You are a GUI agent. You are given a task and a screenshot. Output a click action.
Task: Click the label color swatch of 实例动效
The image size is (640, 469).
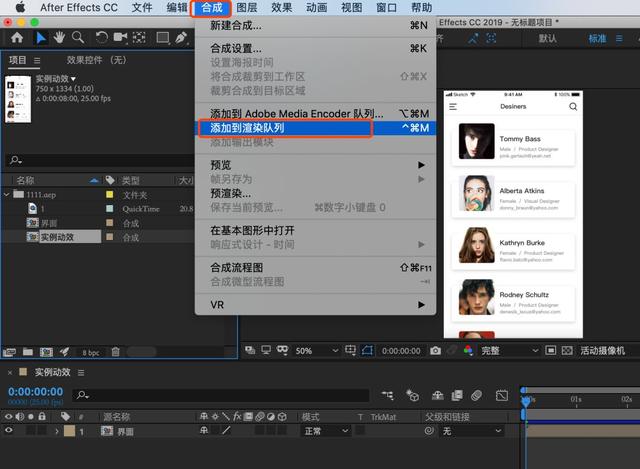(x=110, y=237)
